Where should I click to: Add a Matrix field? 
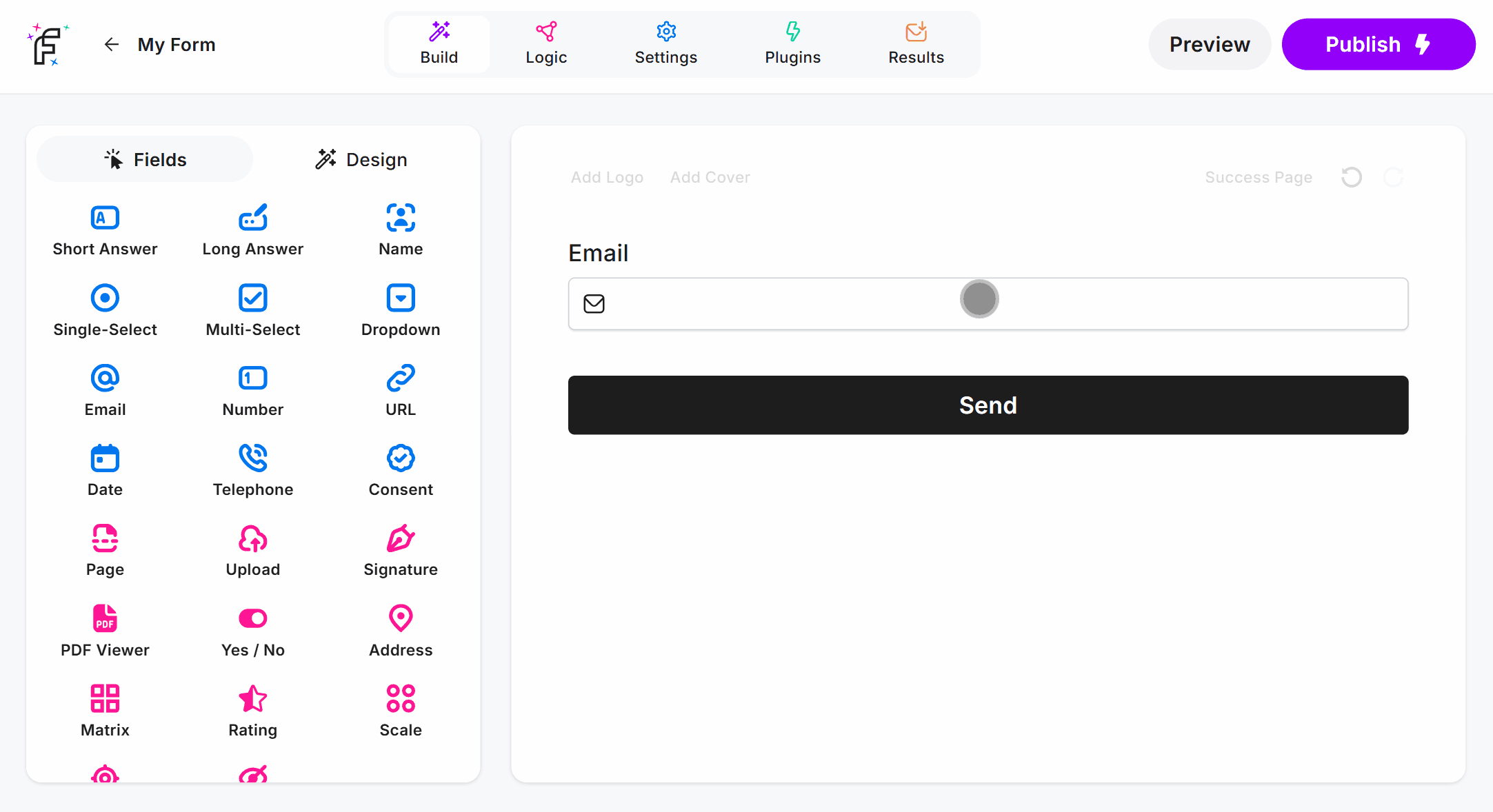click(105, 711)
